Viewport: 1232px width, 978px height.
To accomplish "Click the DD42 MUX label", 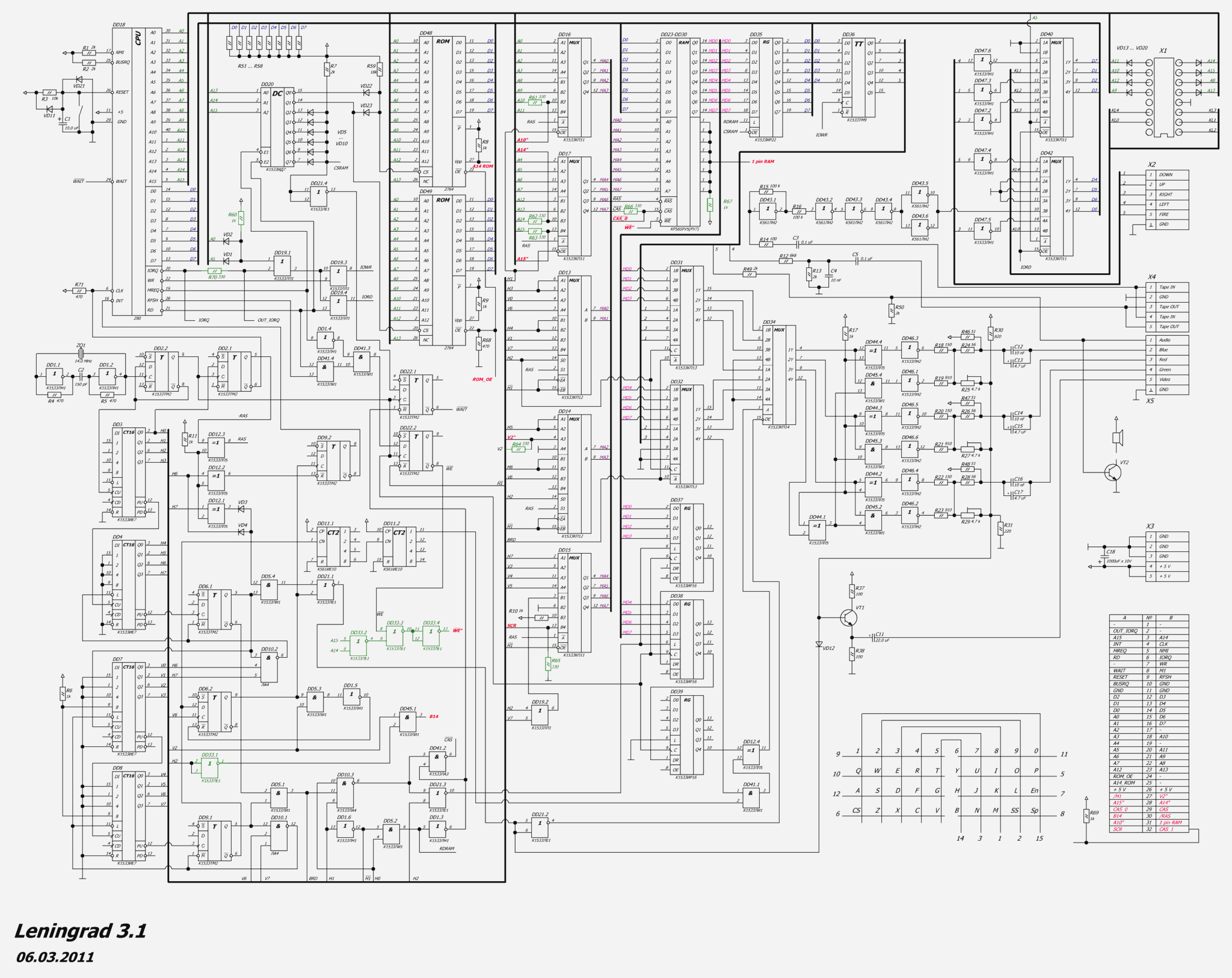I will [1047, 153].
